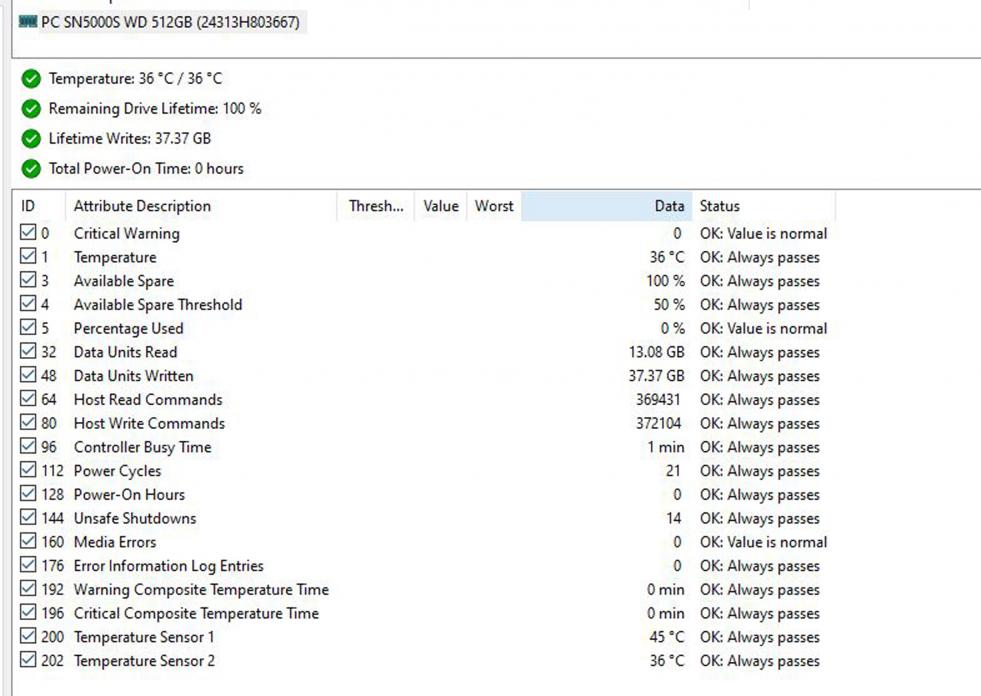This screenshot has width=981, height=696.
Task: Toggle the Available Spare checkbox
Action: pos(28,281)
